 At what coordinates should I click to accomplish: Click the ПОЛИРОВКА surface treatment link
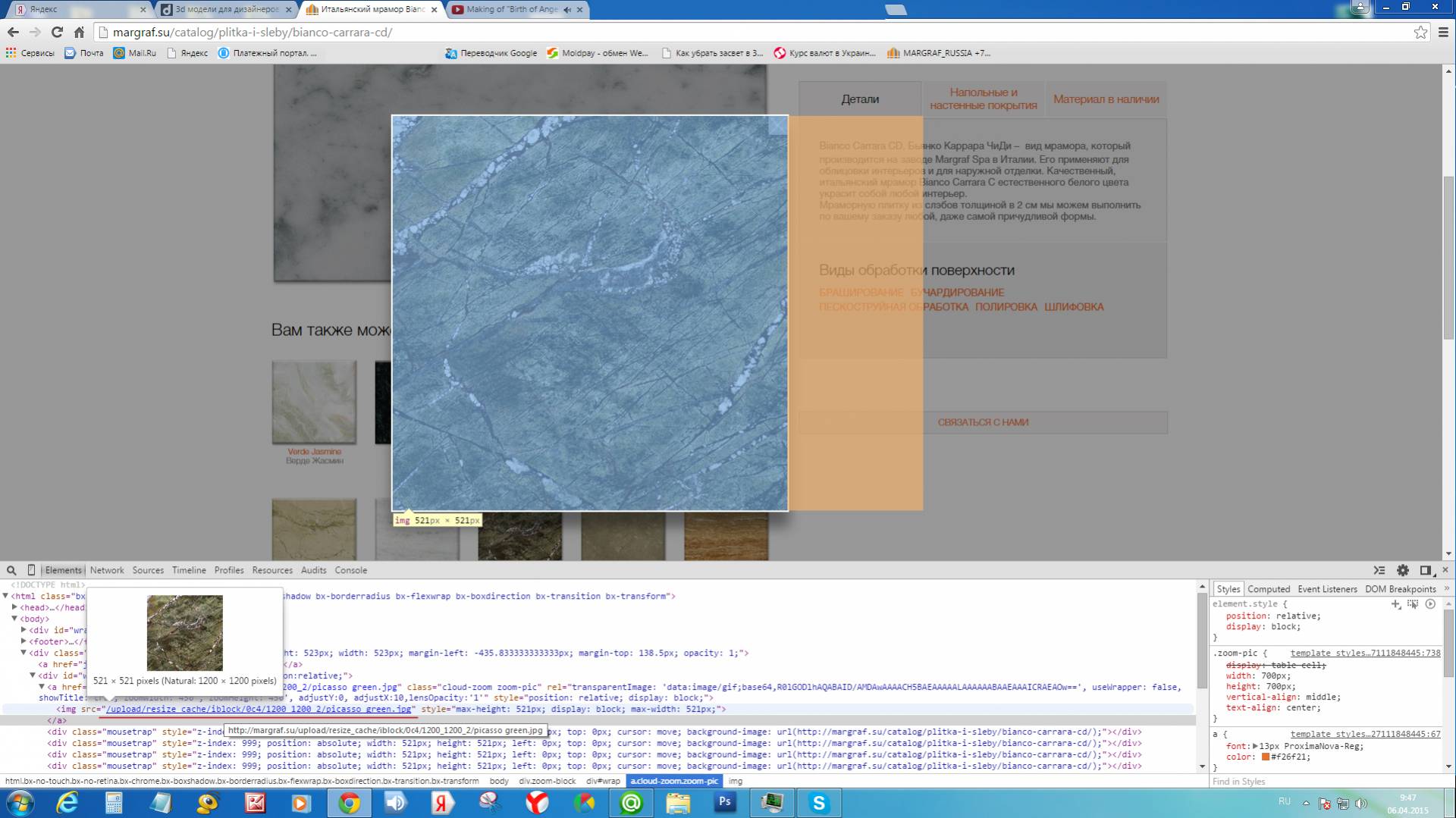click(1006, 307)
